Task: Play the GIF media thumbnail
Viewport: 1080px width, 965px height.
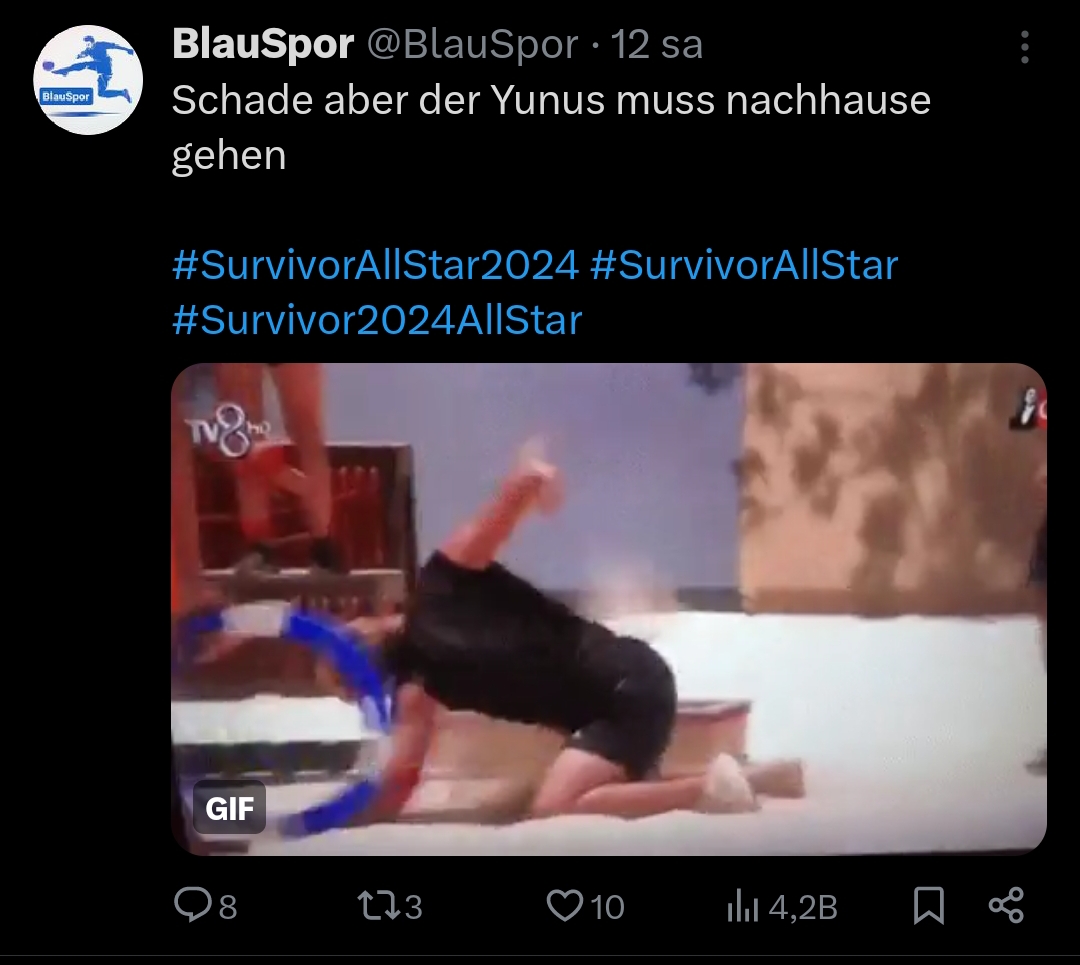Action: [x=609, y=609]
